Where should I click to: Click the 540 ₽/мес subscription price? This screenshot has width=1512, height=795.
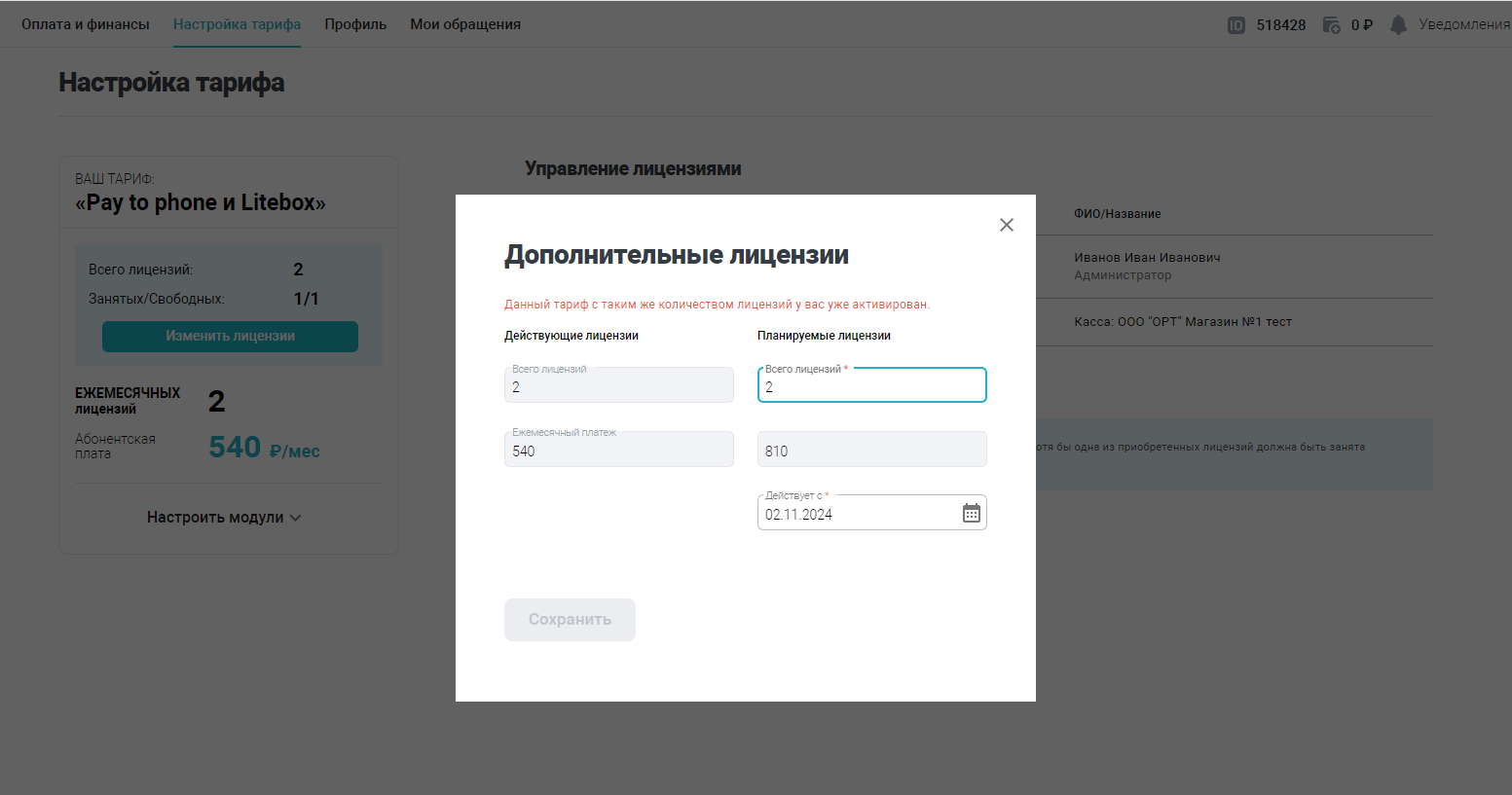264,448
